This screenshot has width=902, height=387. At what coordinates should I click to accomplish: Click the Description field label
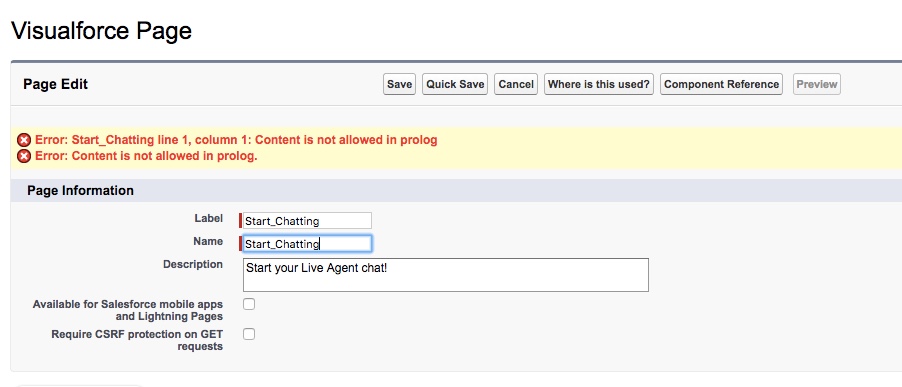click(193, 265)
